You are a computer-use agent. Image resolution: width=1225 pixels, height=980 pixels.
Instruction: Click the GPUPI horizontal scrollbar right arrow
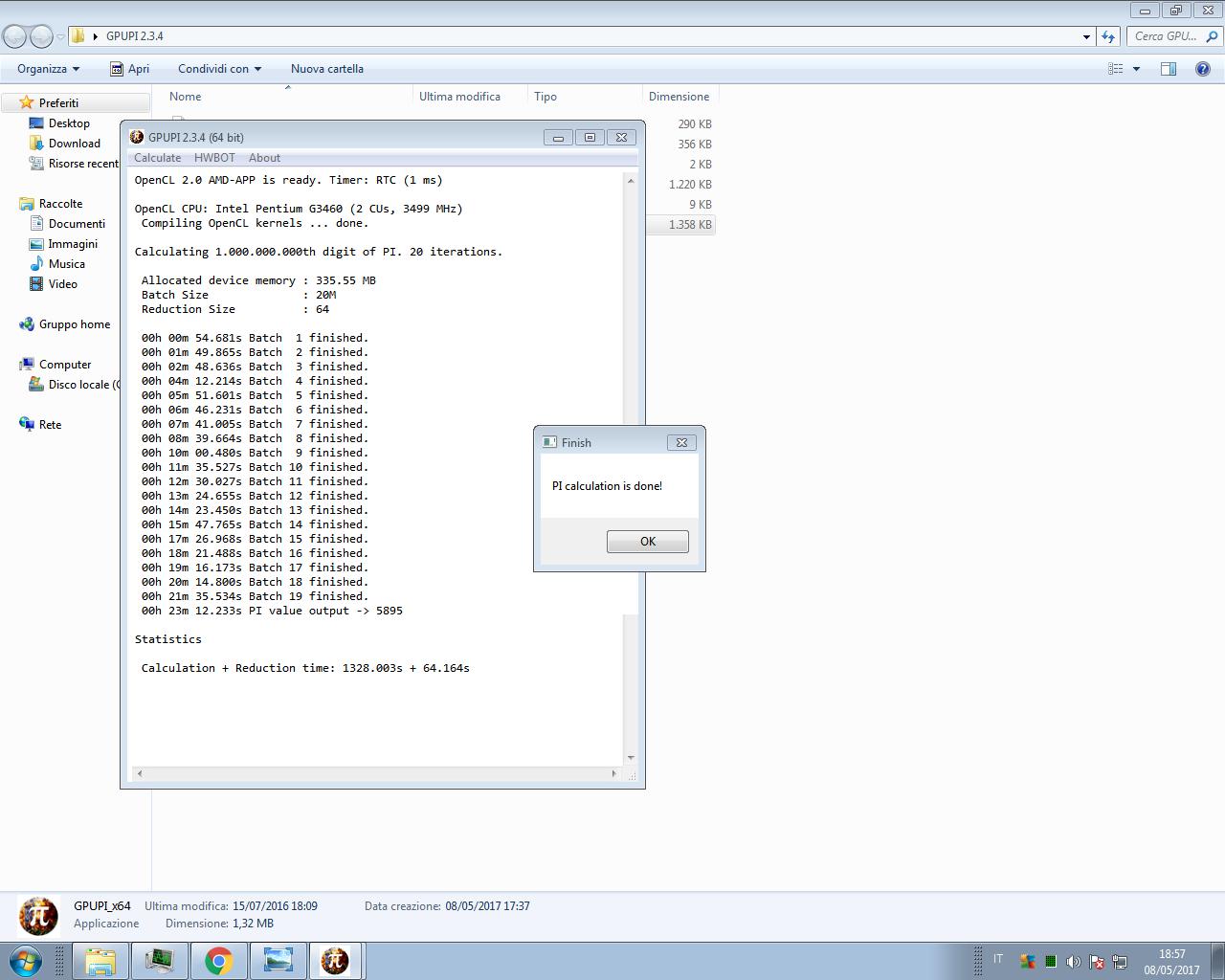(613, 773)
